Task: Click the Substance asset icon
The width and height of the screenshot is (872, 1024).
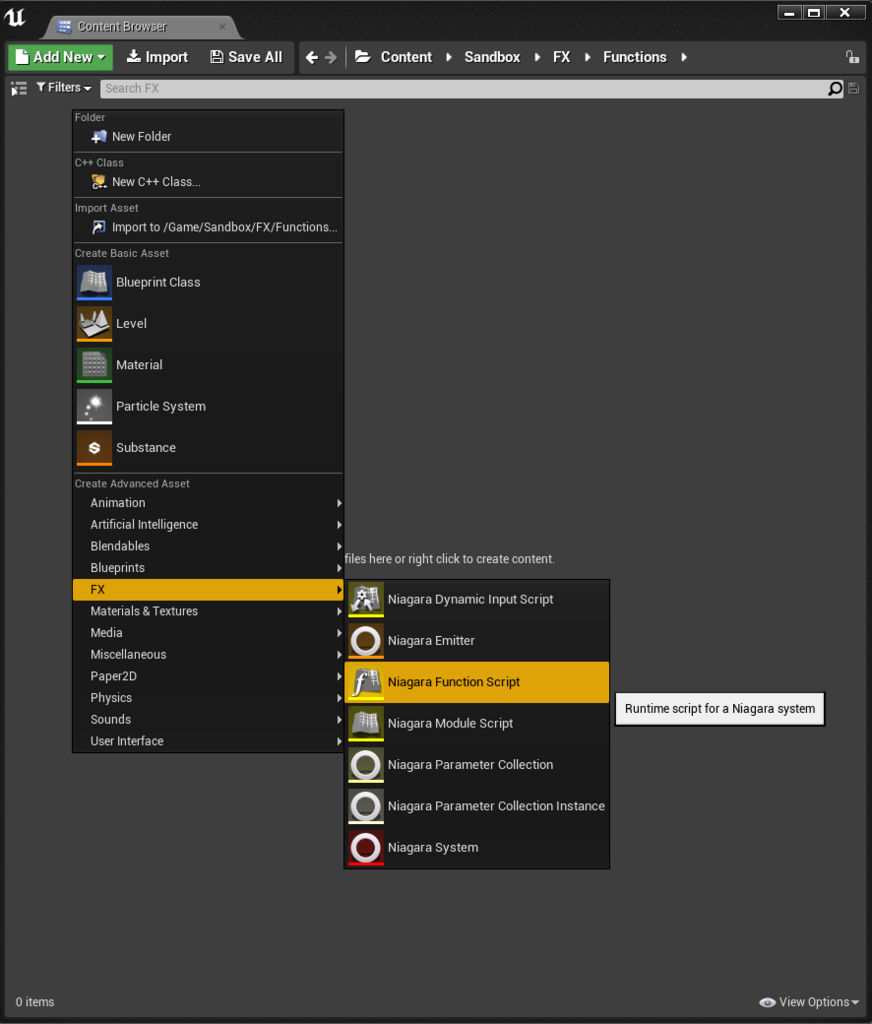Action: [x=94, y=447]
